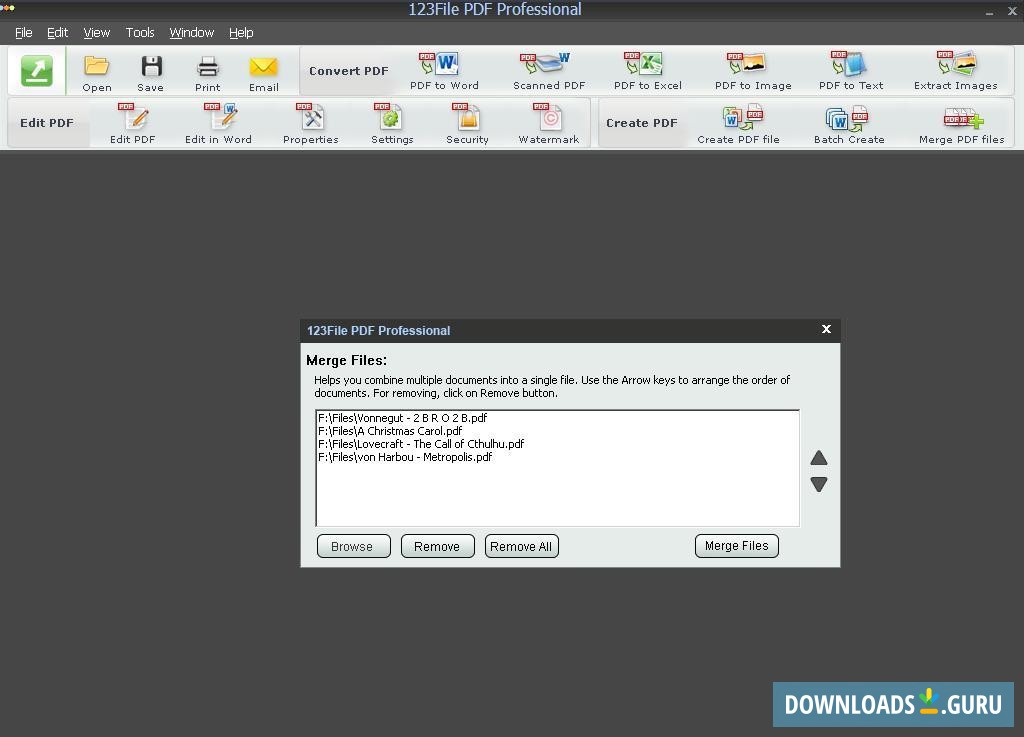The image size is (1024, 737).
Task: Close the Merge Files dialog
Action: click(826, 329)
